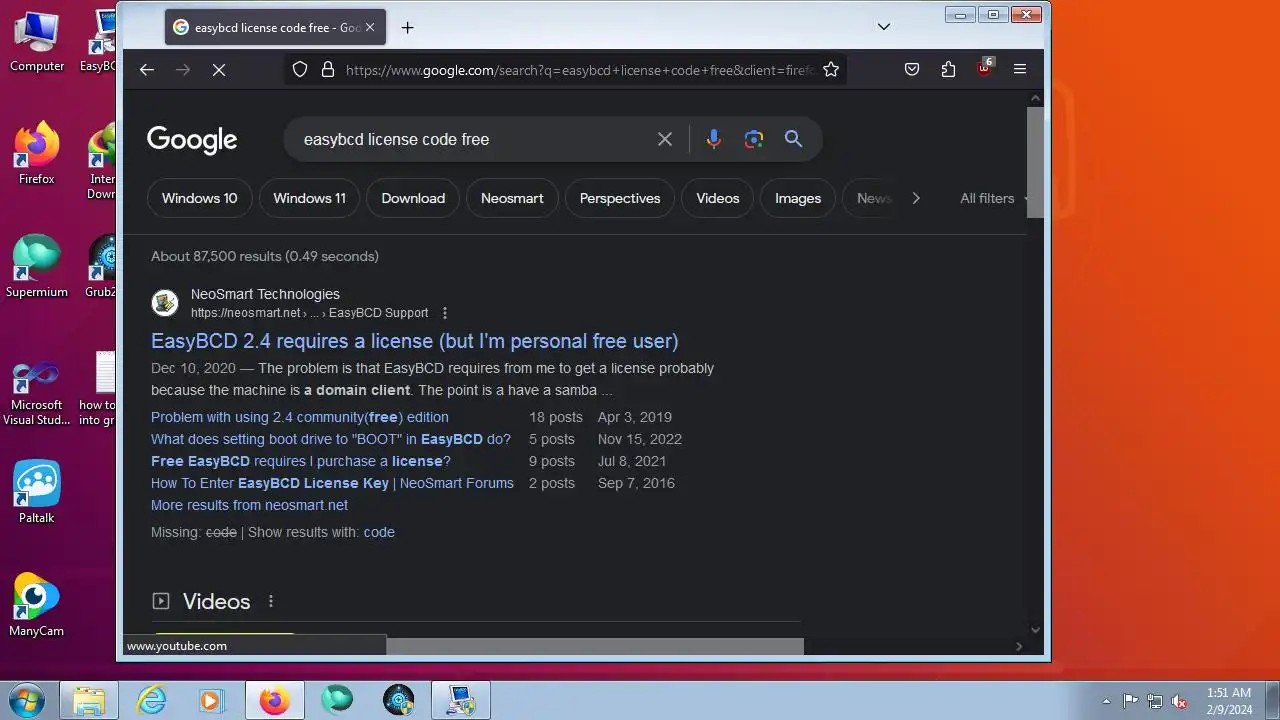
Task: Close the easybcd license code tab
Action: tap(369, 28)
